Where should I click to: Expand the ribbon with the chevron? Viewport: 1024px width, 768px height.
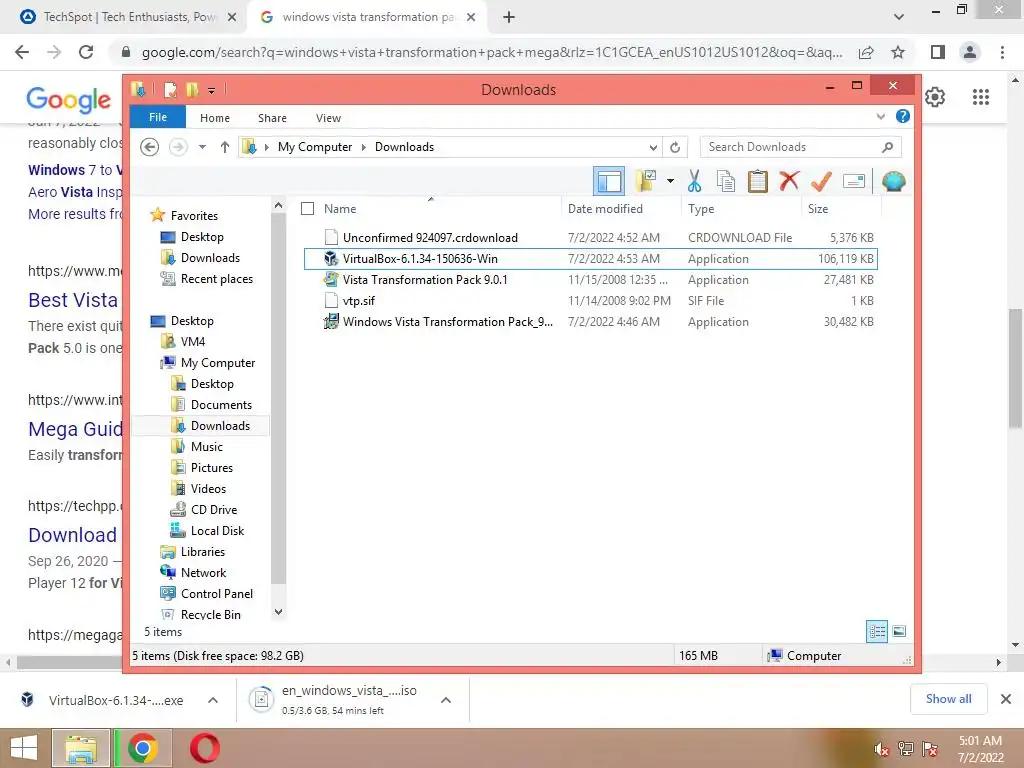(880, 117)
